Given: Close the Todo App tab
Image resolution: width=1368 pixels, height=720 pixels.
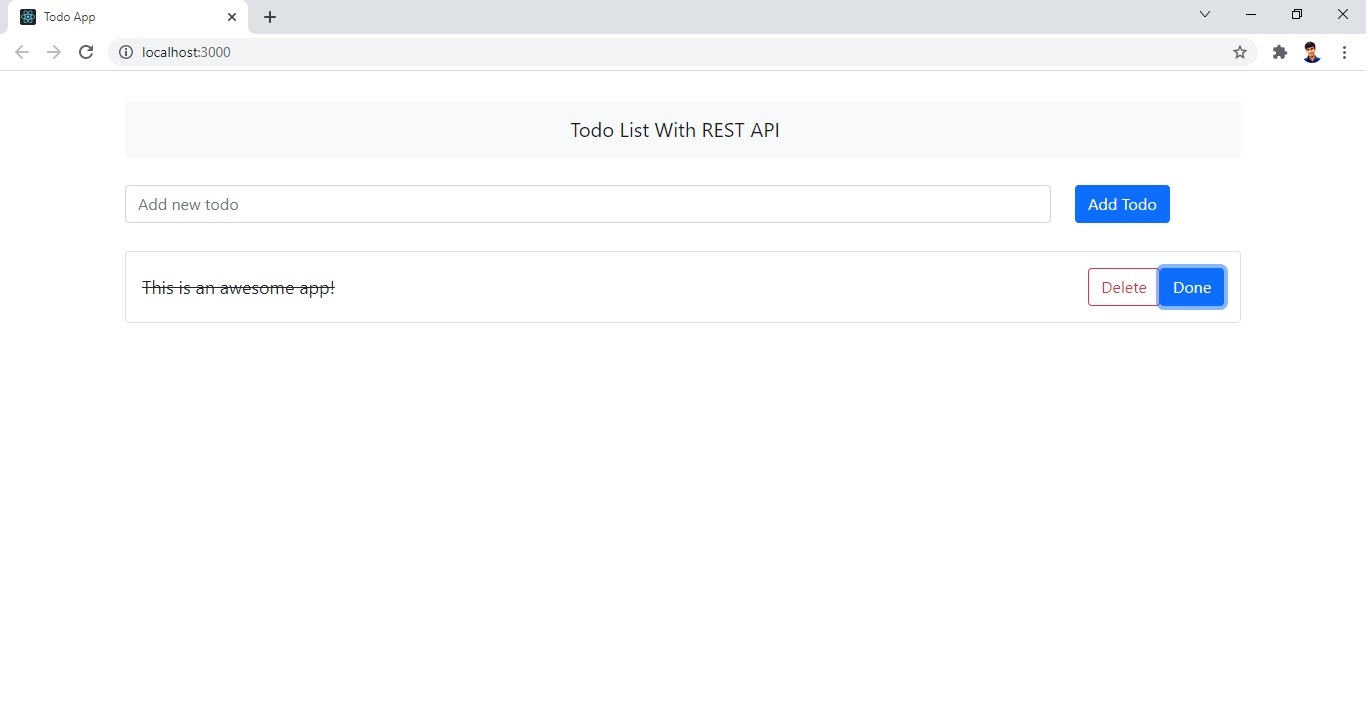Looking at the screenshot, I should pos(232,17).
